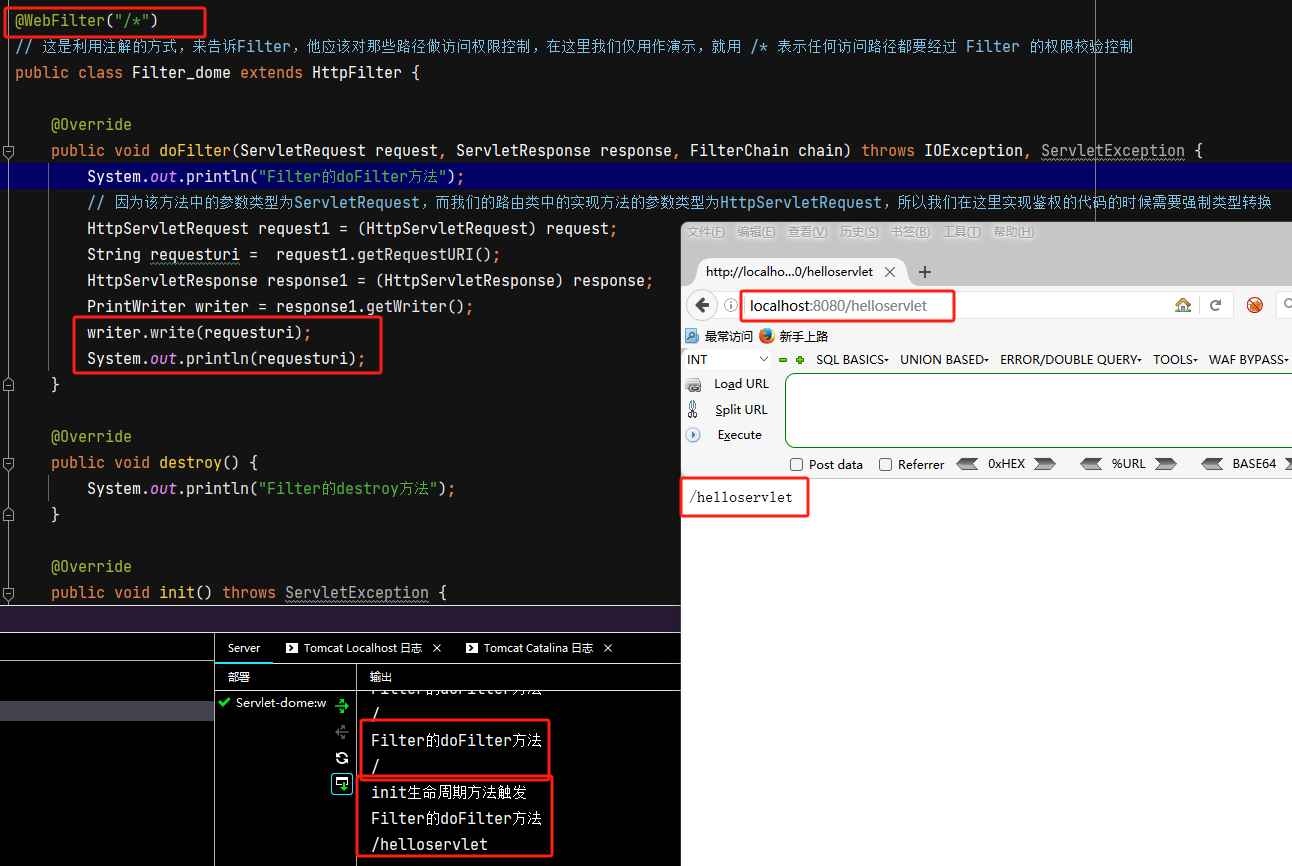1292x866 pixels.
Task: Open the 编辑(E) browser menu
Action: click(756, 232)
